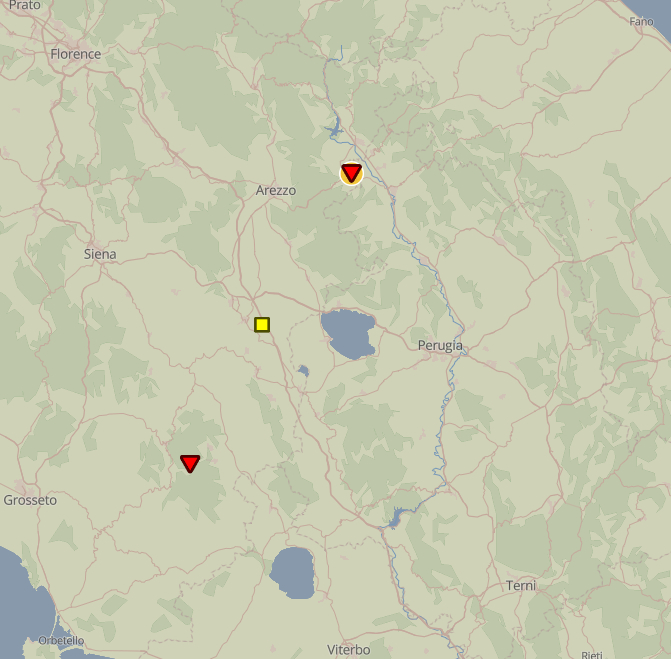The width and height of the screenshot is (671, 659).
Task: Click the small lake southeast of the yellow square
Action: [302, 371]
